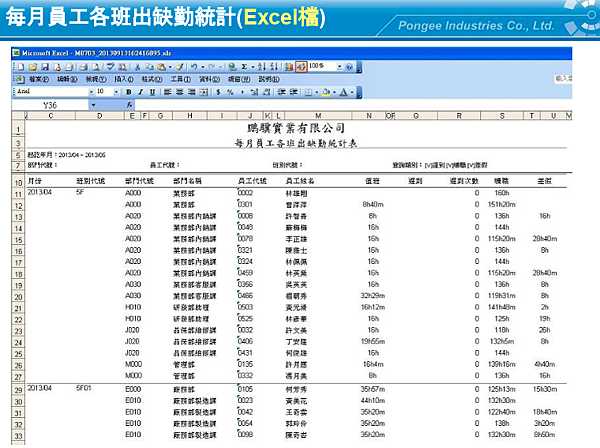Open the Arial font name dropdown

[91, 92]
